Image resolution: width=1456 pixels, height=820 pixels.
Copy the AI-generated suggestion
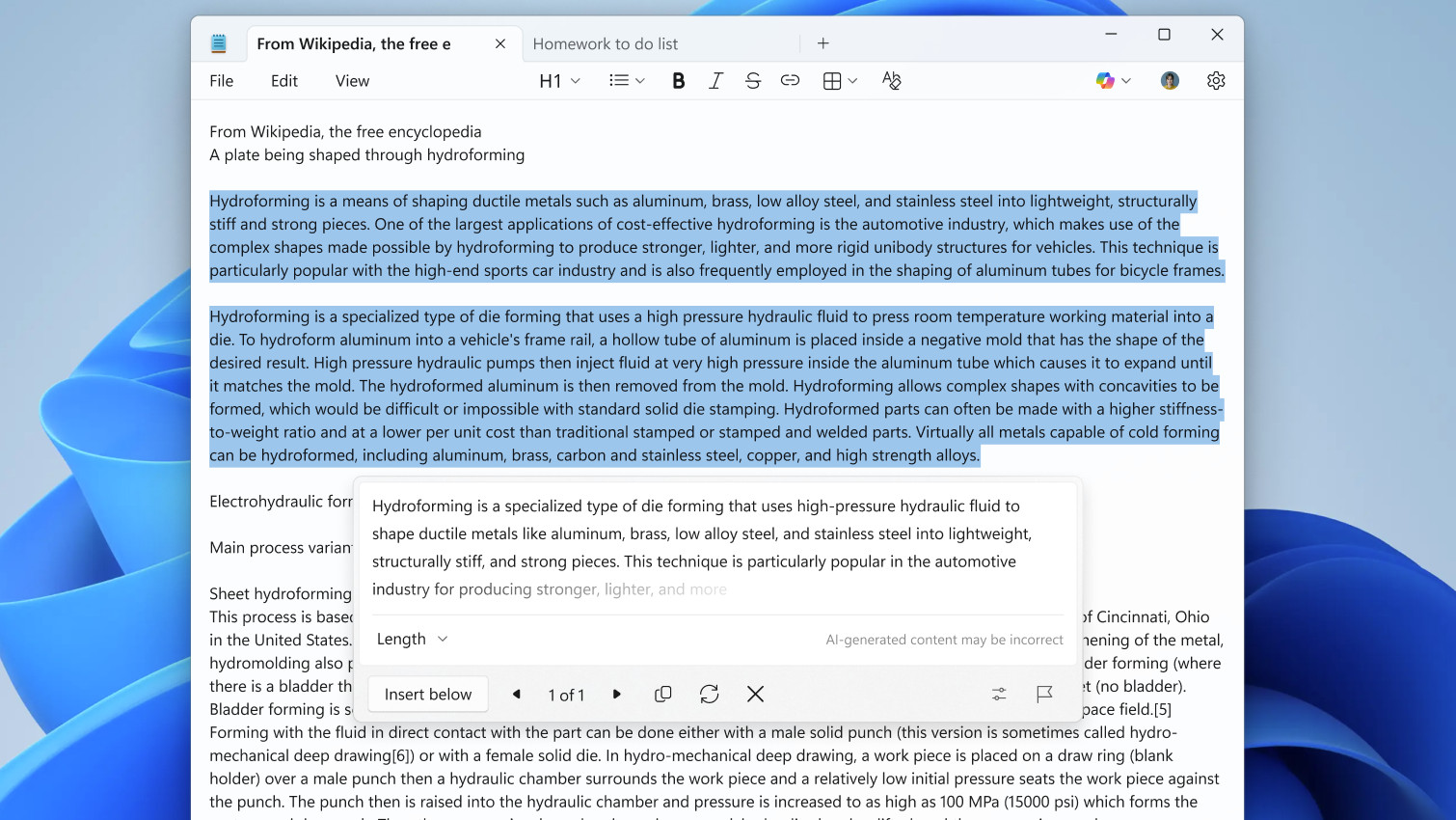[662, 694]
